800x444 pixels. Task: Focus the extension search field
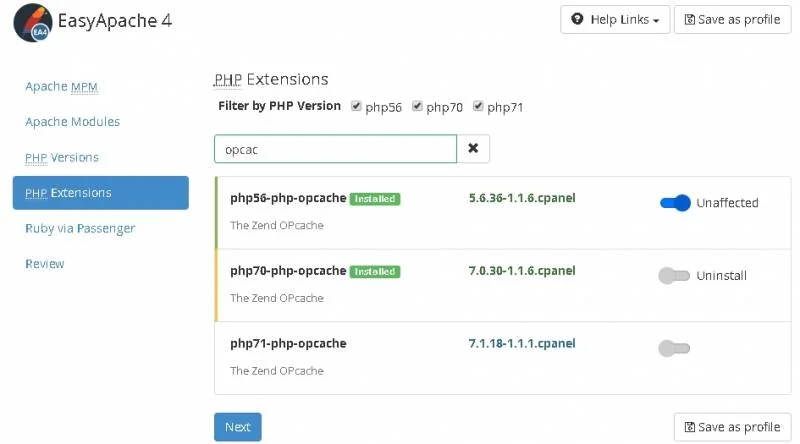(335, 148)
